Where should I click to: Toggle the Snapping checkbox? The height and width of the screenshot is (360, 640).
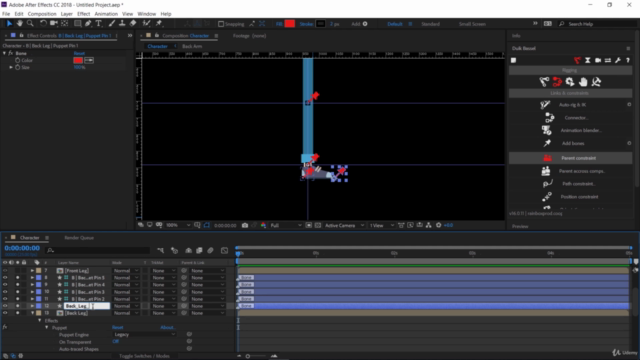pos(221,24)
